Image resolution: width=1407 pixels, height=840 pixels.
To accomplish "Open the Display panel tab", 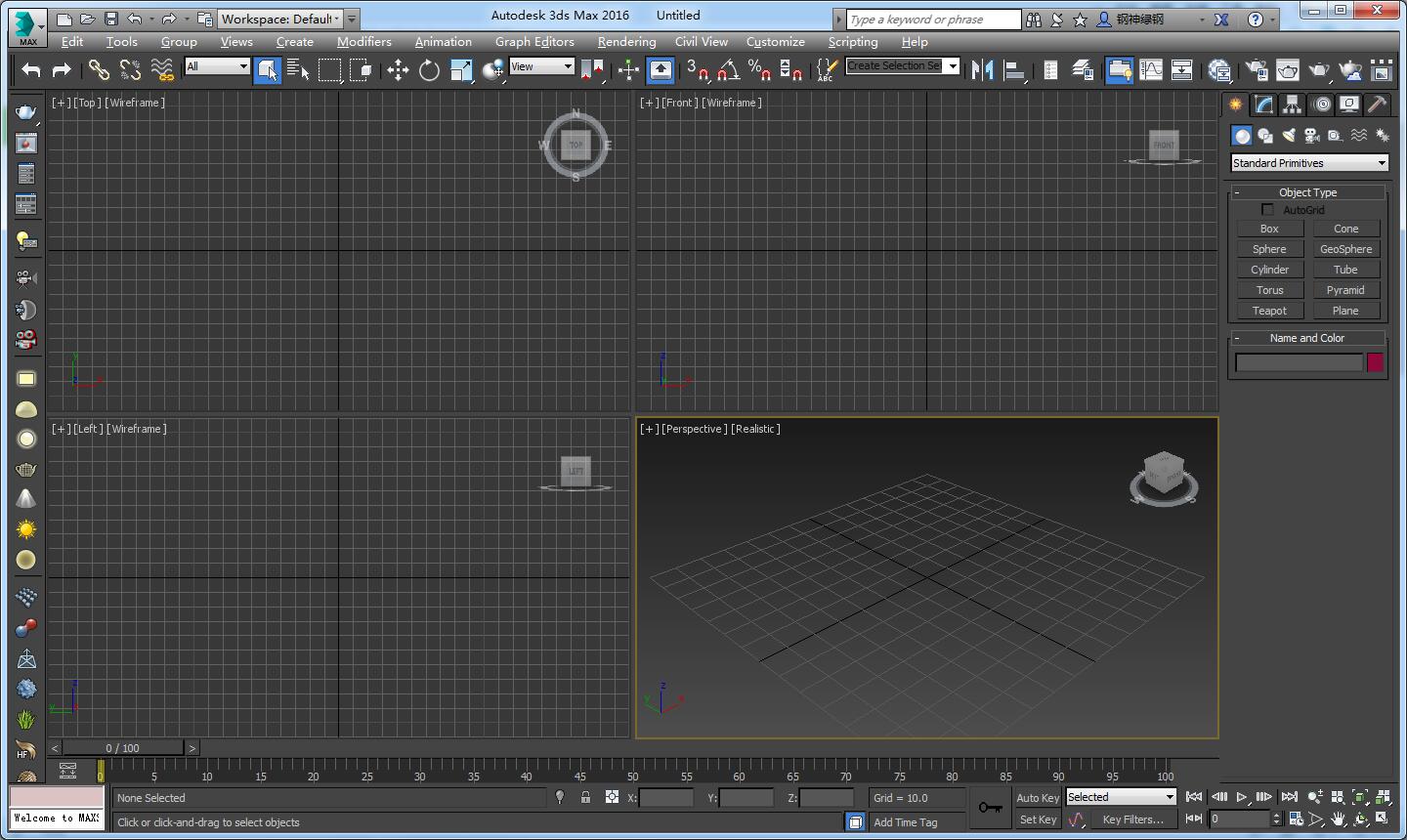I will click(x=1349, y=105).
